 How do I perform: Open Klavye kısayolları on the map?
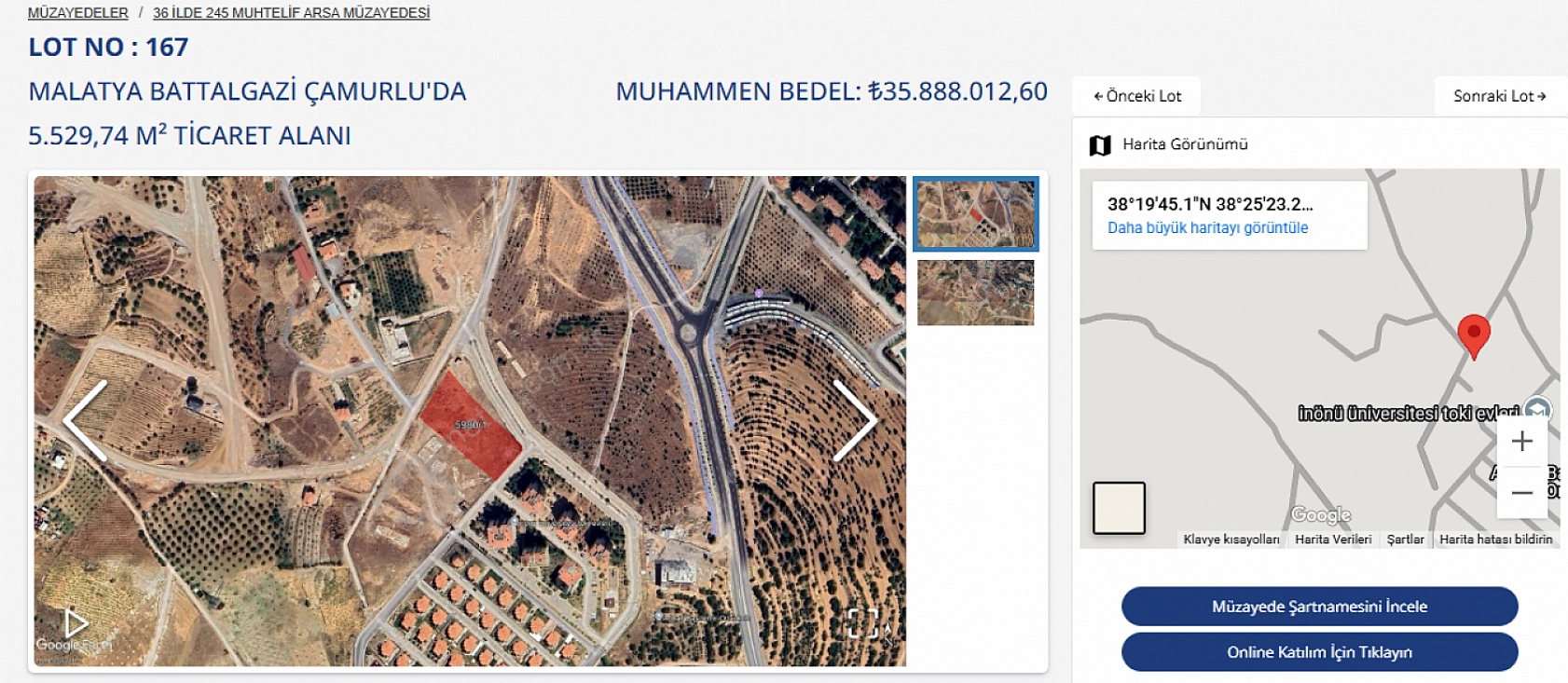click(1231, 540)
